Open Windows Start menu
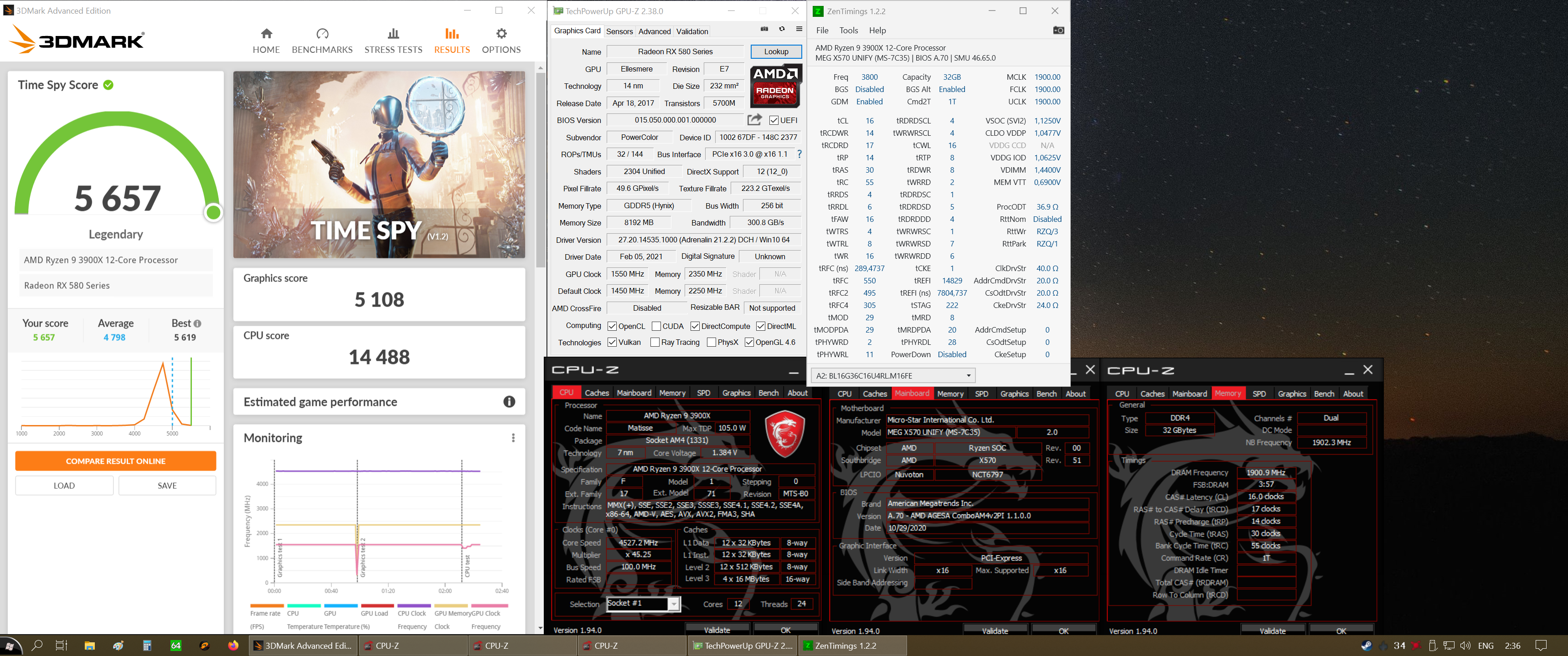The image size is (1568, 656). pos(10,646)
